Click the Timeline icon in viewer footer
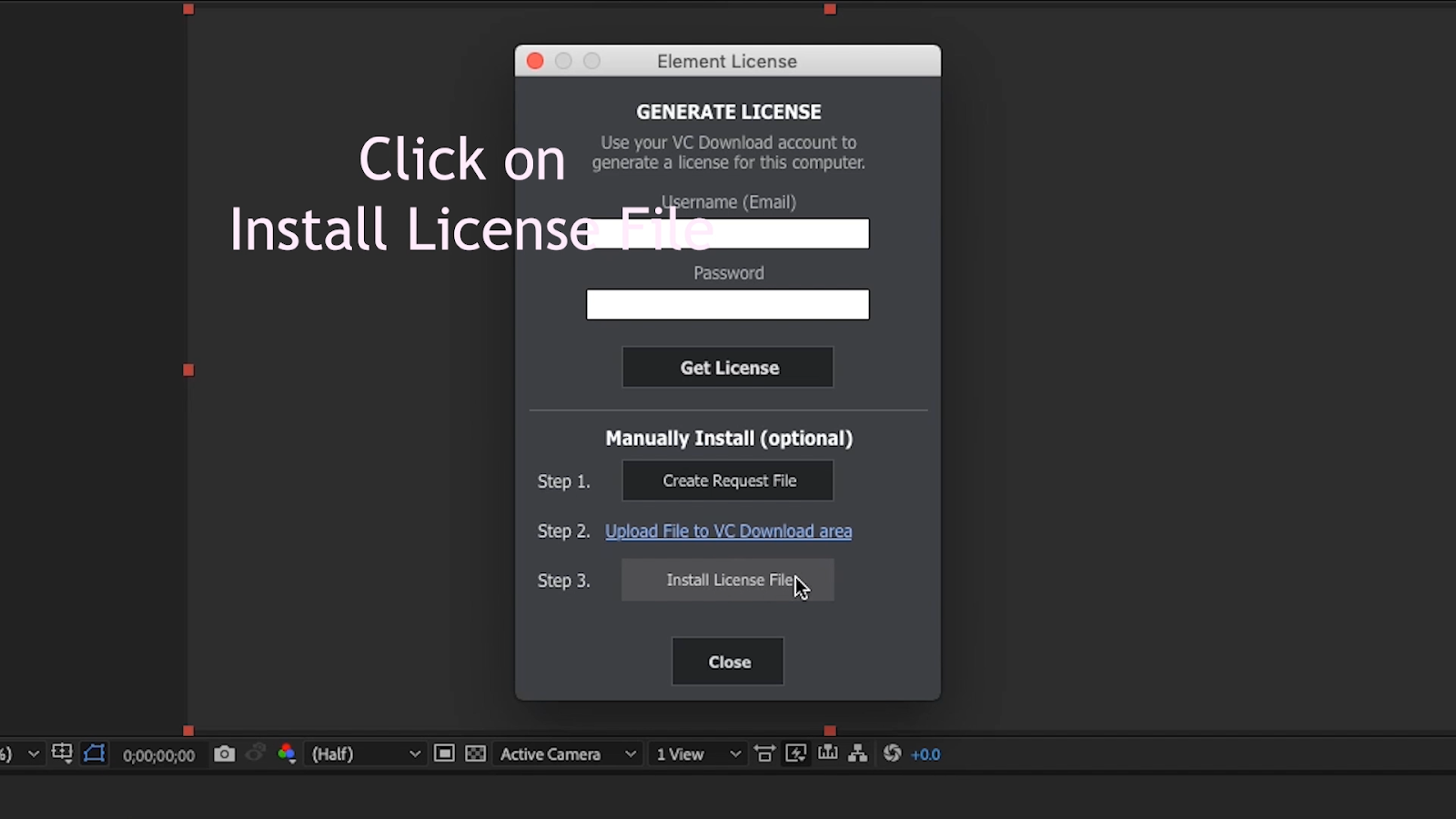Image resolution: width=1456 pixels, height=819 pixels. pyautogui.click(x=828, y=753)
